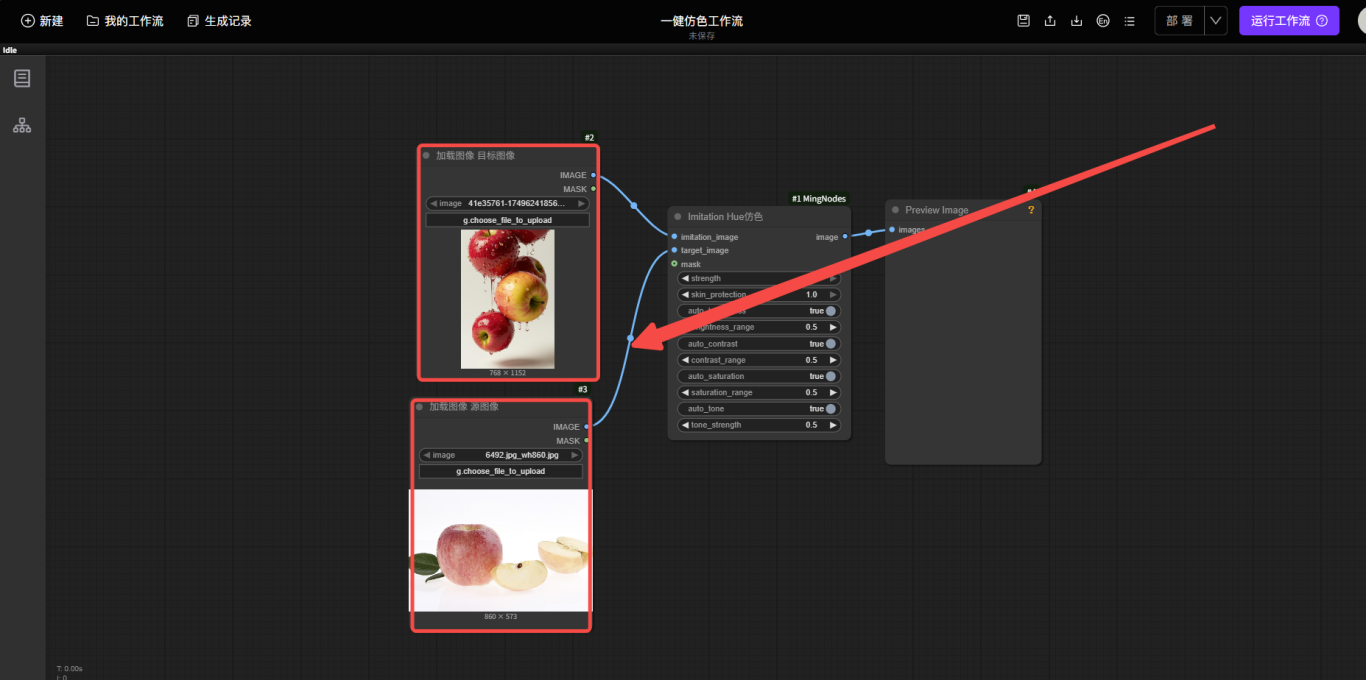1366x680 pixels.
Task: Open the node tree icon in left sidebar
Action: pyautogui.click(x=22, y=125)
